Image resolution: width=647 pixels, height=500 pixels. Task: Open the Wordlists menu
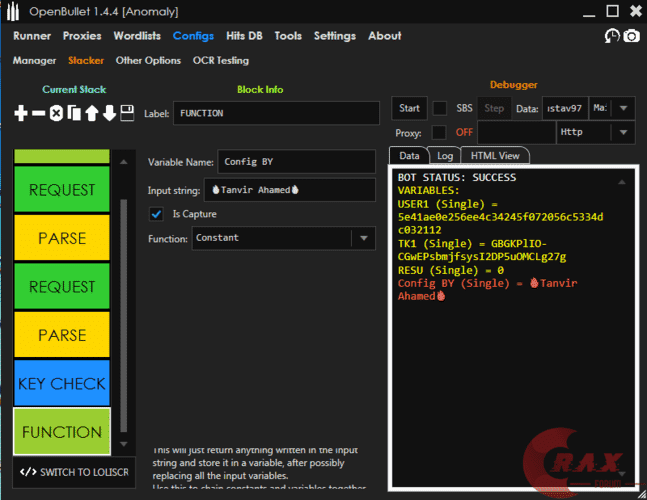tap(137, 36)
